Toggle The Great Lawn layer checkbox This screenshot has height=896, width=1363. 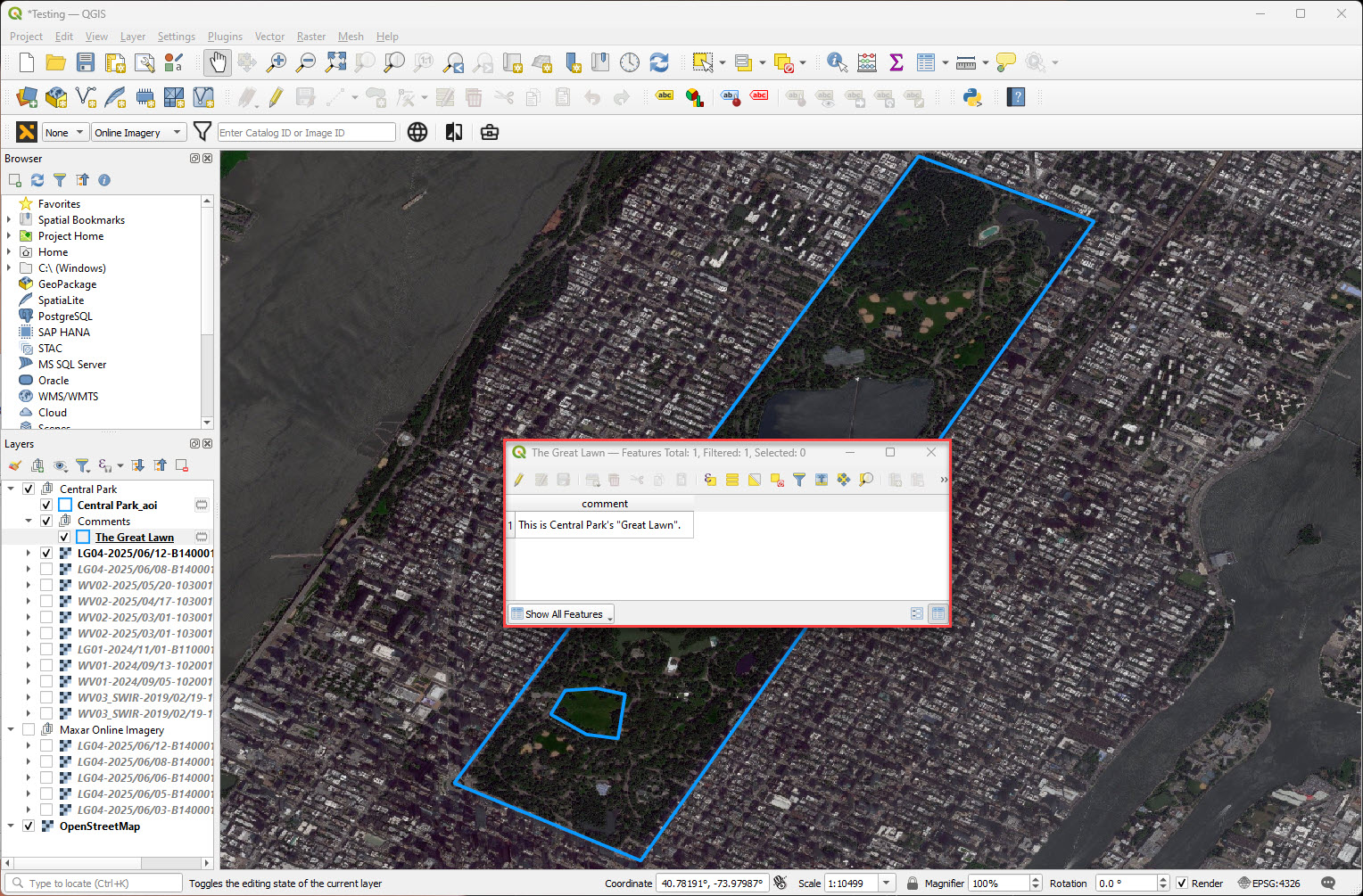click(x=64, y=537)
